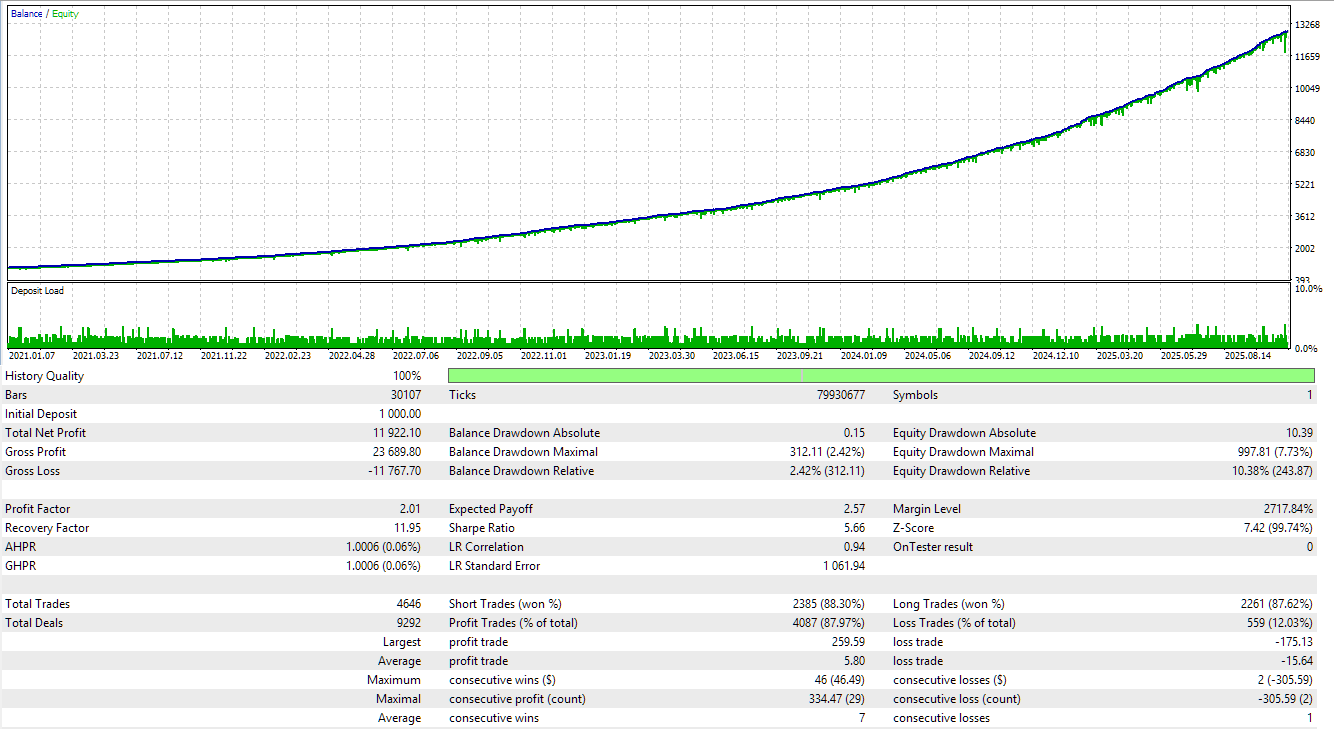This screenshot has height=729, width=1334.
Task: Click the Symbols value 1
Action: coord(1310,395)
